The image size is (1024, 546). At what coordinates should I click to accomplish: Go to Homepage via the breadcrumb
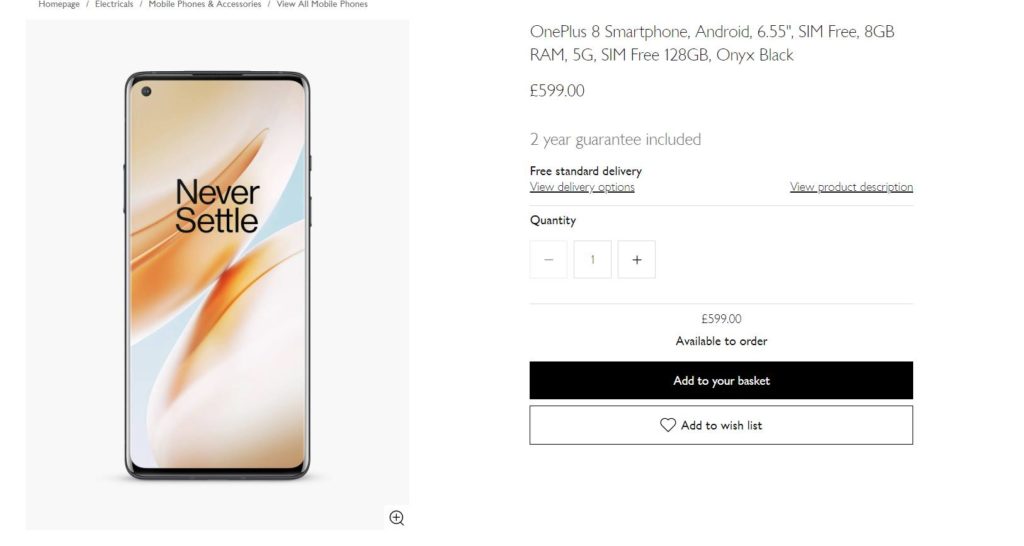pyautogui.click(x=59, y=5)
